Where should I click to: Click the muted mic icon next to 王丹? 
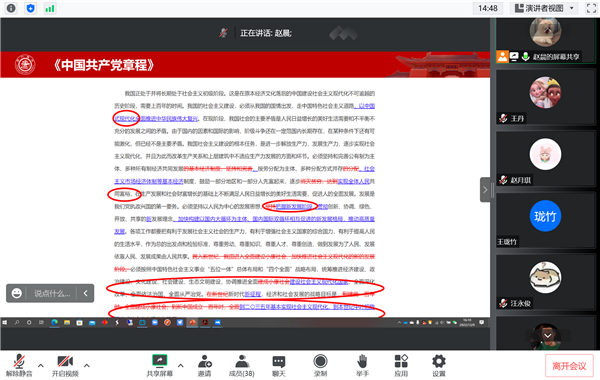click(x=503, y=118)
